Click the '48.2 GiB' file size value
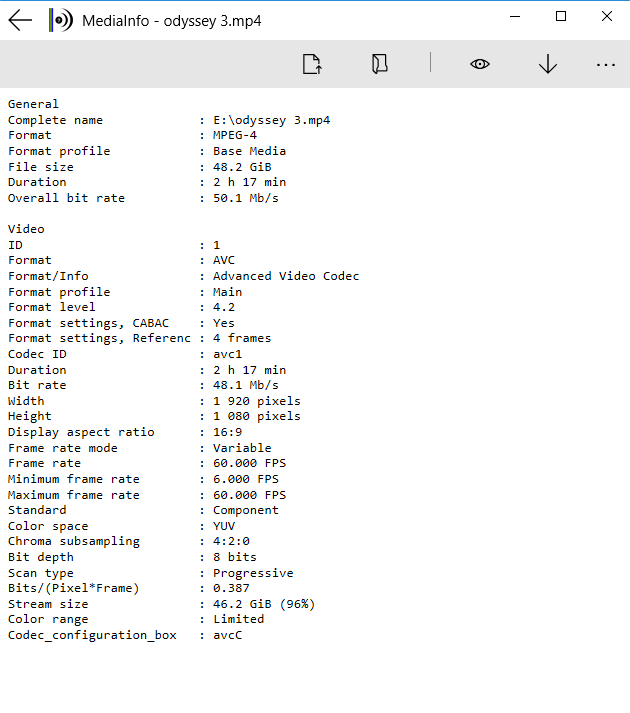630x713 pixels. [x=242, y=167]
